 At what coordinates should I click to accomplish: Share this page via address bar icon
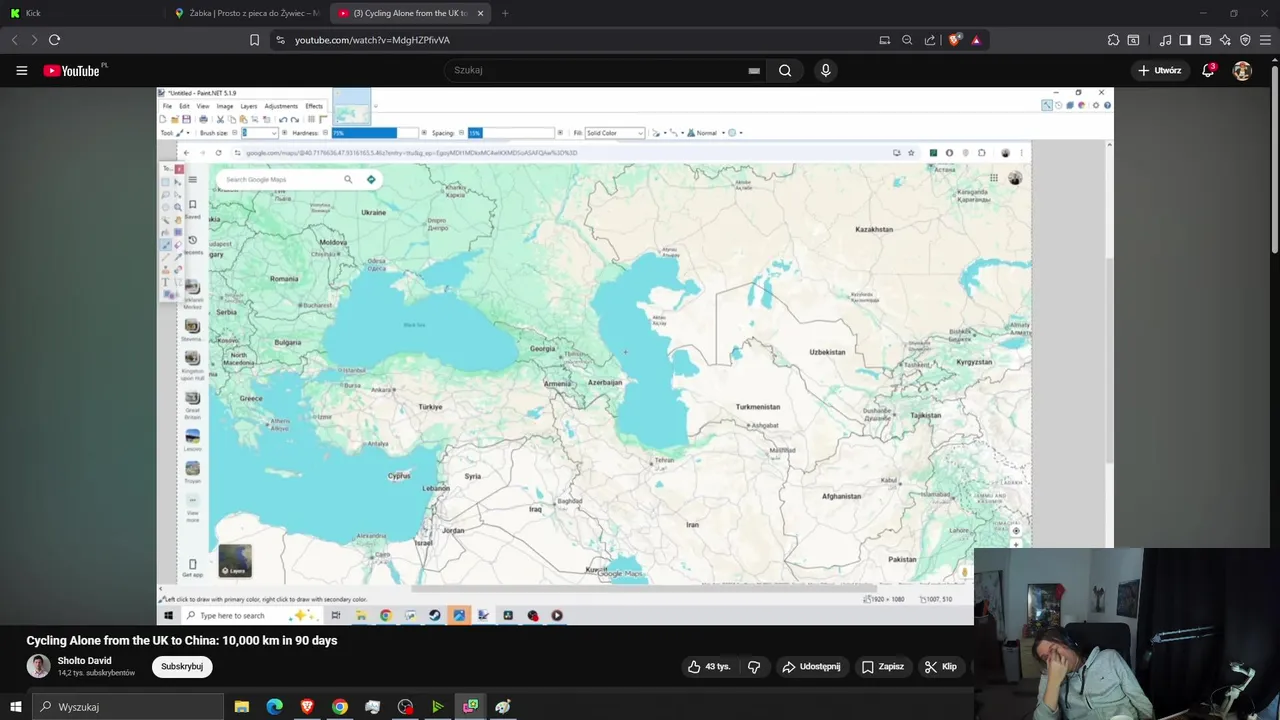coord(930,40)
